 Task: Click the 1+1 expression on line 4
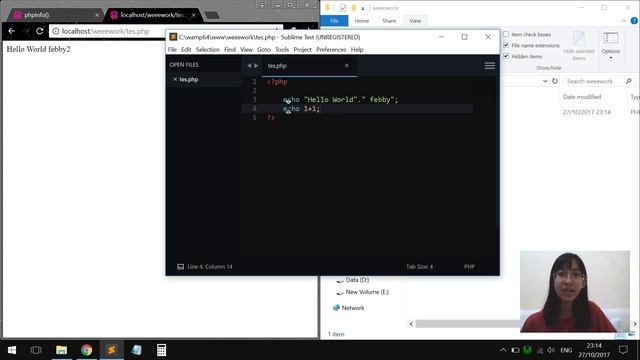coord(310,109)
